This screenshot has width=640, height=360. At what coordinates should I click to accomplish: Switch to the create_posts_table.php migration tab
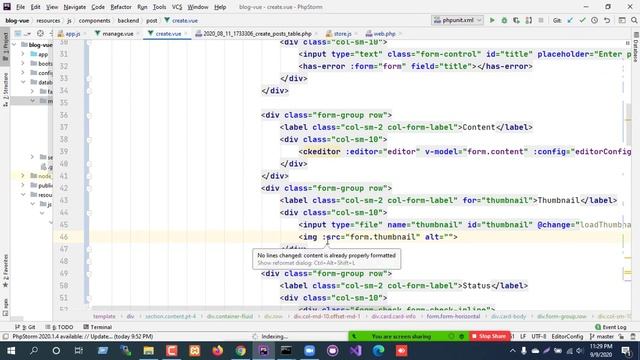(x=256, y=33)
